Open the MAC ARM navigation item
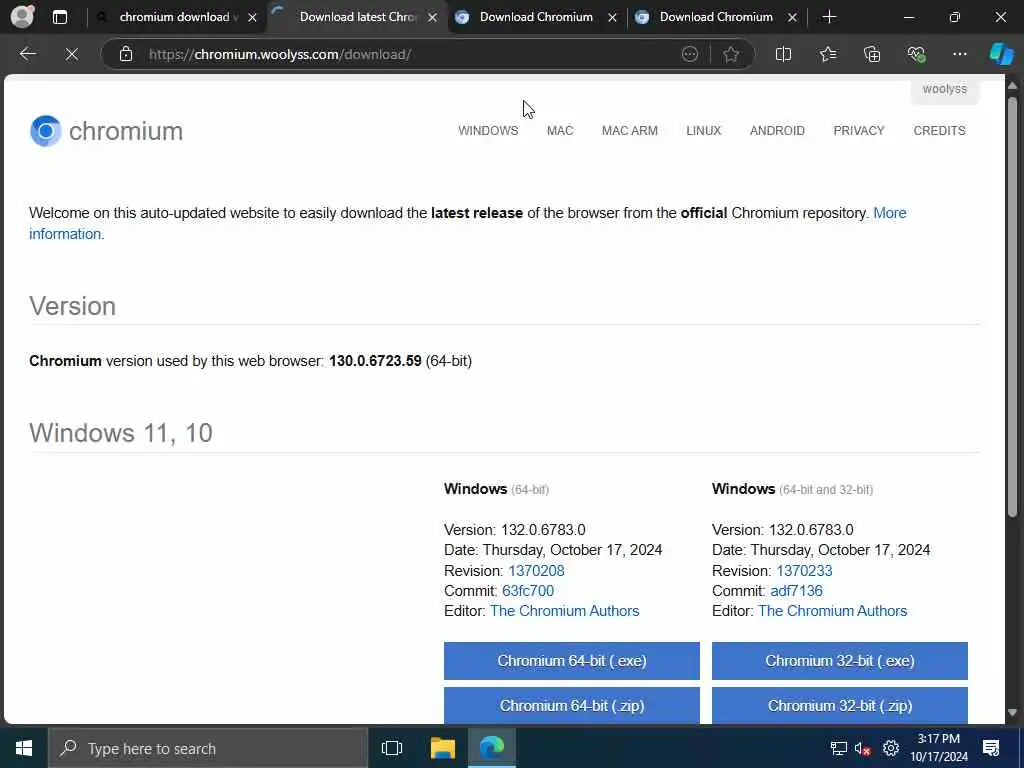The image size is (1024, 768). click(630, 131)
